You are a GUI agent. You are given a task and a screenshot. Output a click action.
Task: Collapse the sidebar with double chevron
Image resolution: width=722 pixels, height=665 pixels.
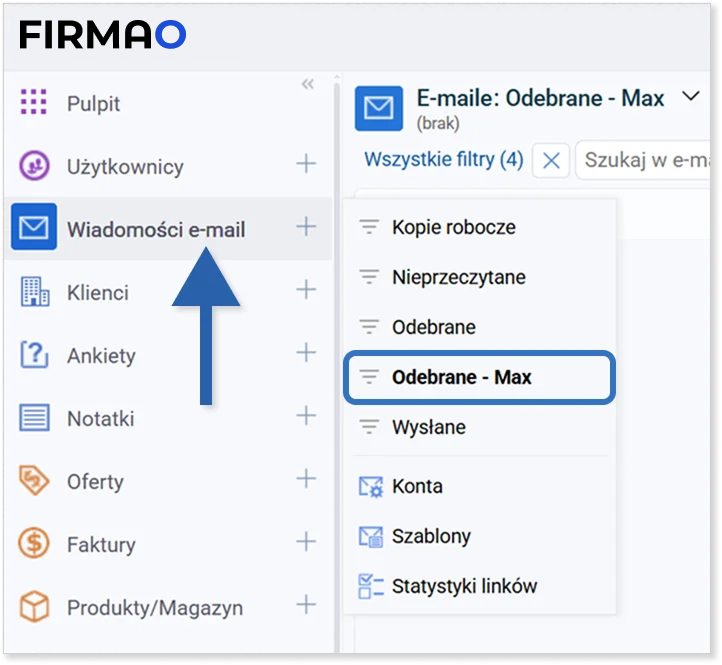(x=307, y=85)
